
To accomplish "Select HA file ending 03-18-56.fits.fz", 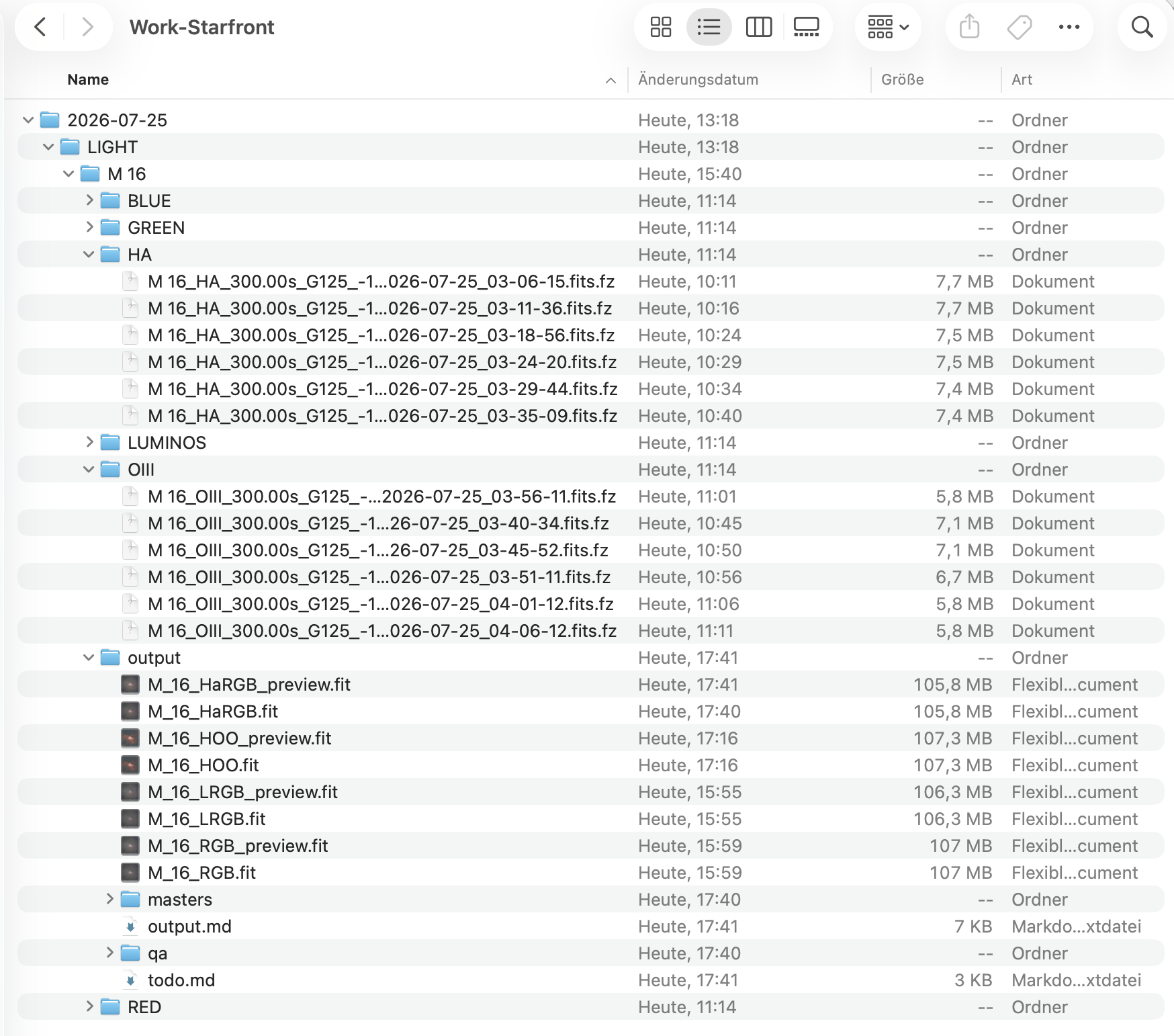I will (381, 335).
